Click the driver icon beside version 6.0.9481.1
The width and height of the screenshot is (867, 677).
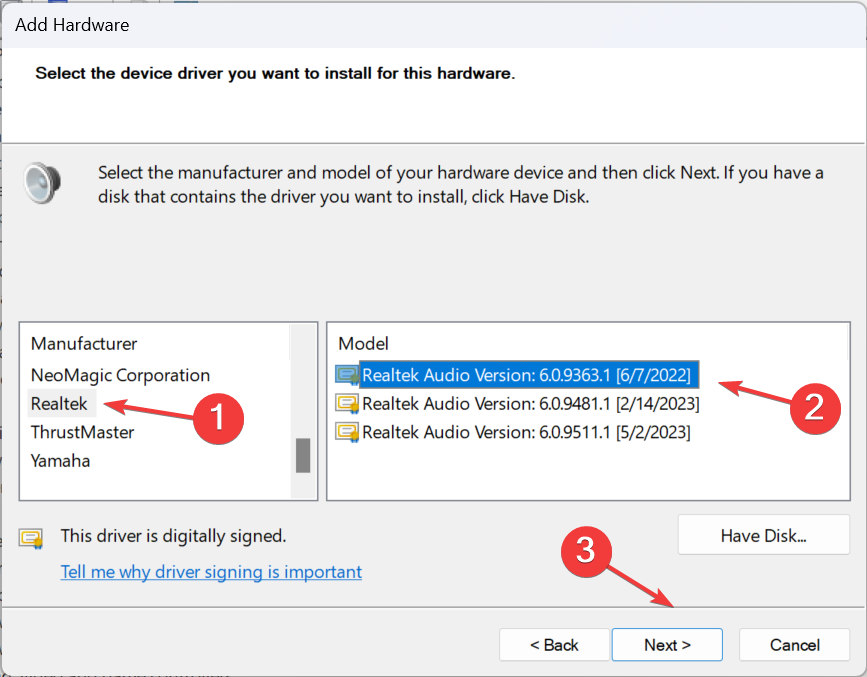(x=347, y=404)
